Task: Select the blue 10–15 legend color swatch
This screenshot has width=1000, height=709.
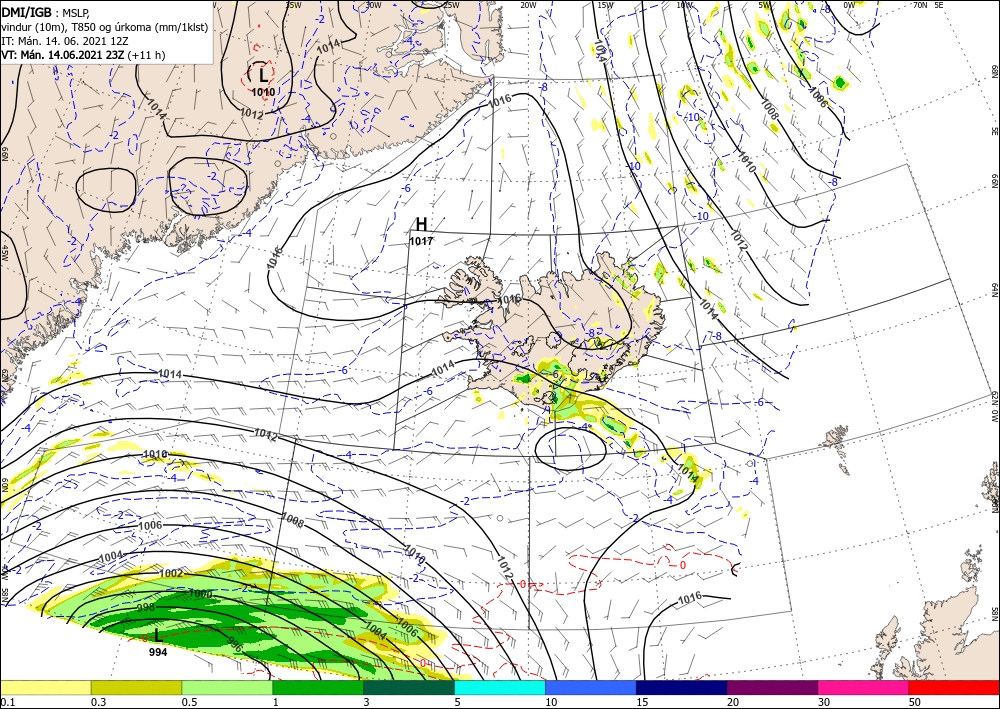Action: pos(591,687)
